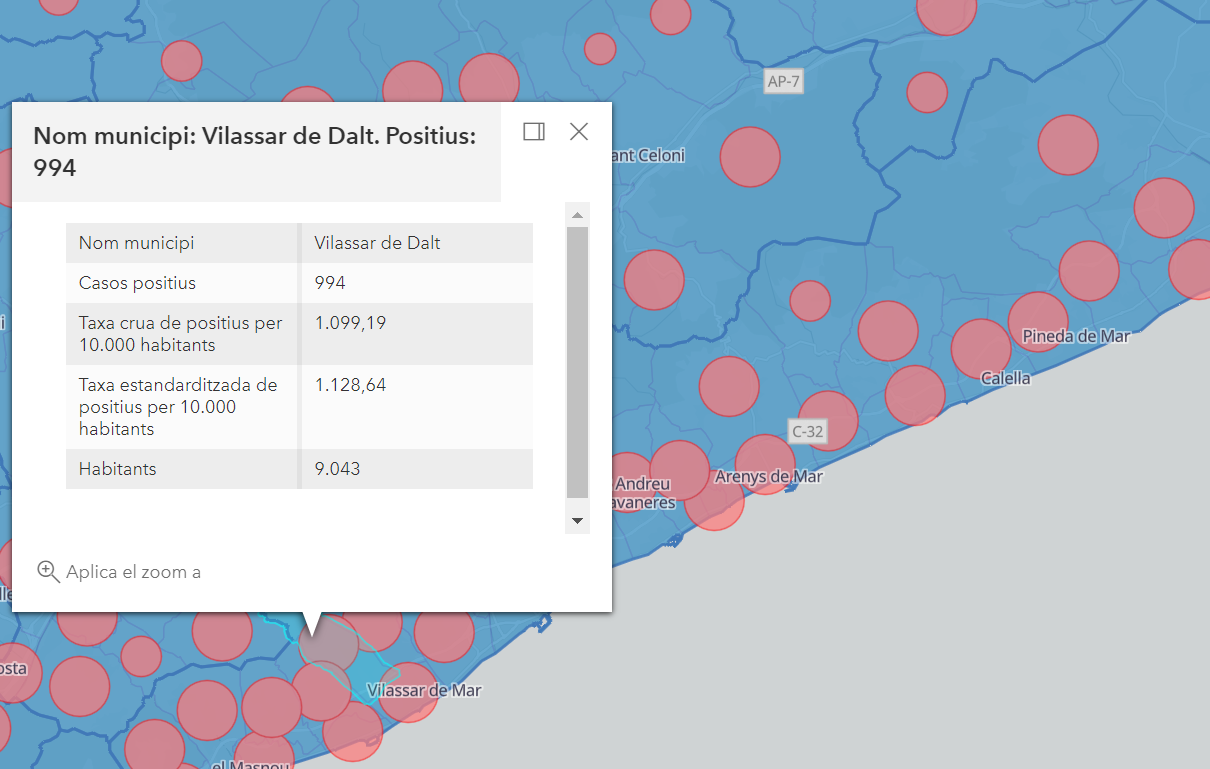Click the 'Pineda de Mar' map label

click(1076, 336)
